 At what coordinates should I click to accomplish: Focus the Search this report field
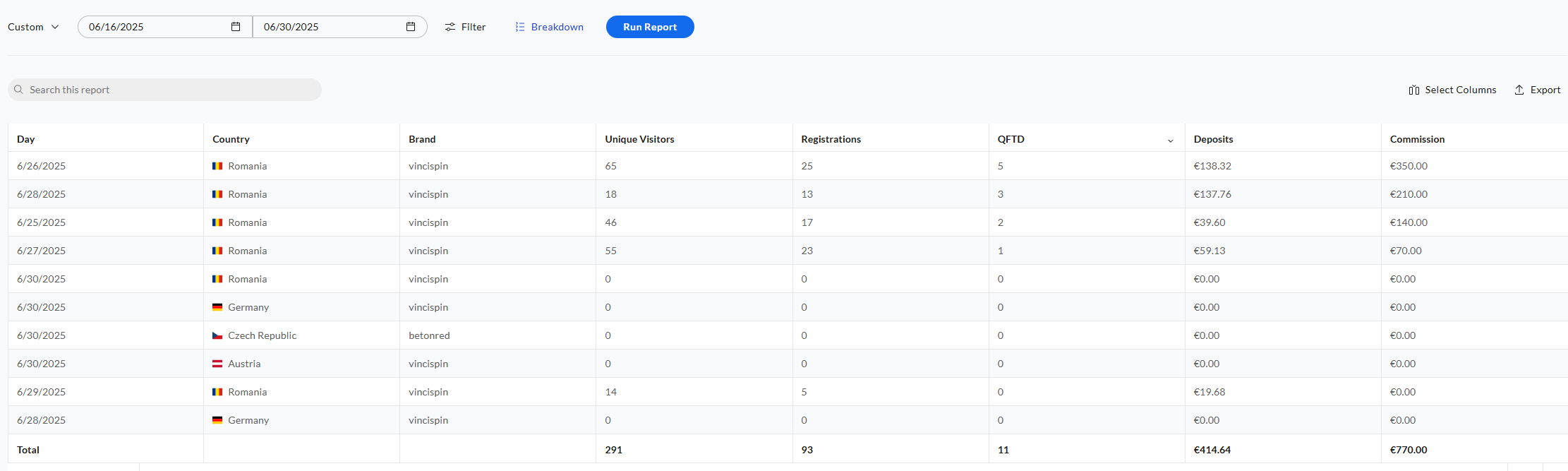click(164, 90)
